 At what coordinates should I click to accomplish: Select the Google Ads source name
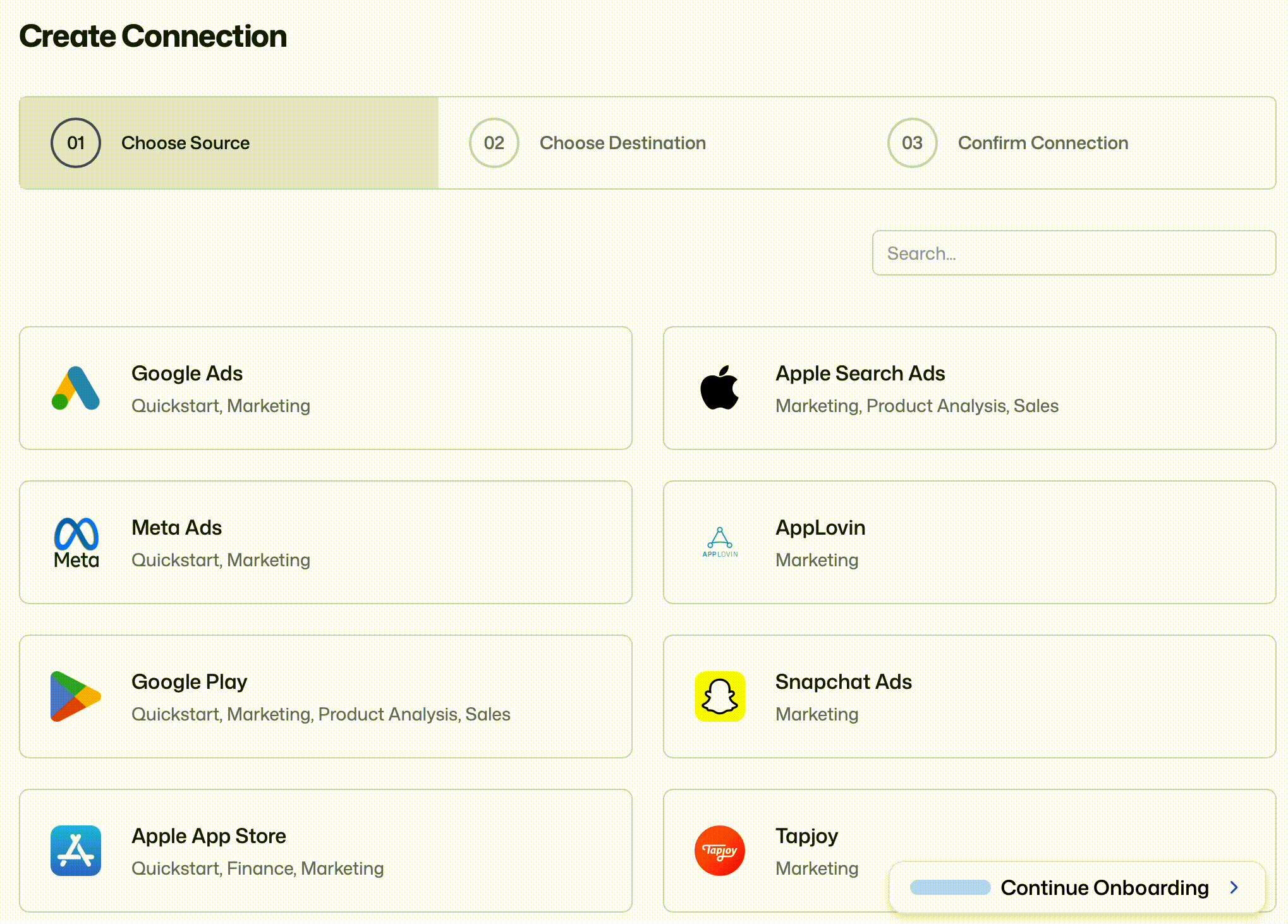(187, 374)
